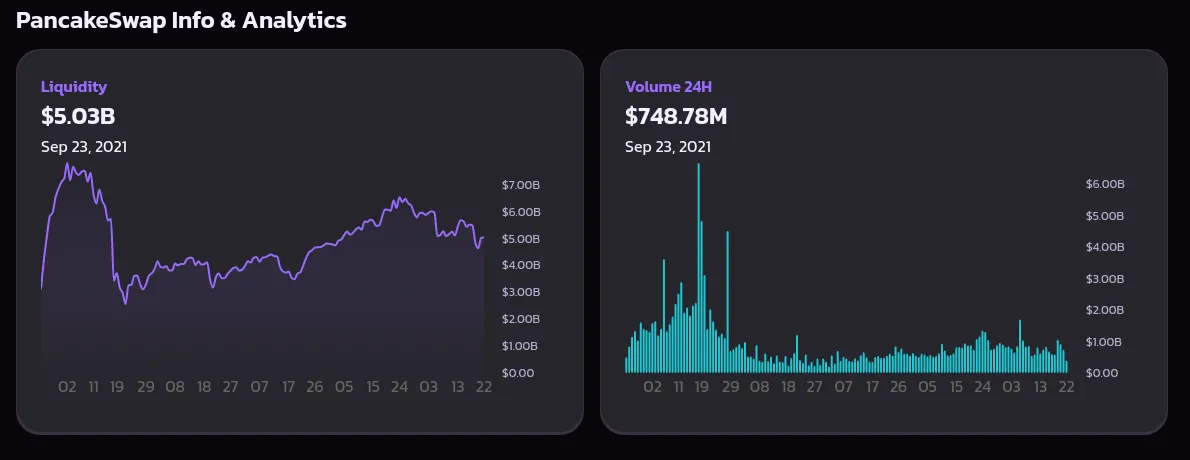Click the $7.00B axis label in Liquidity chart
This screenshot has width=1190, height=460.
click(521, 185)
